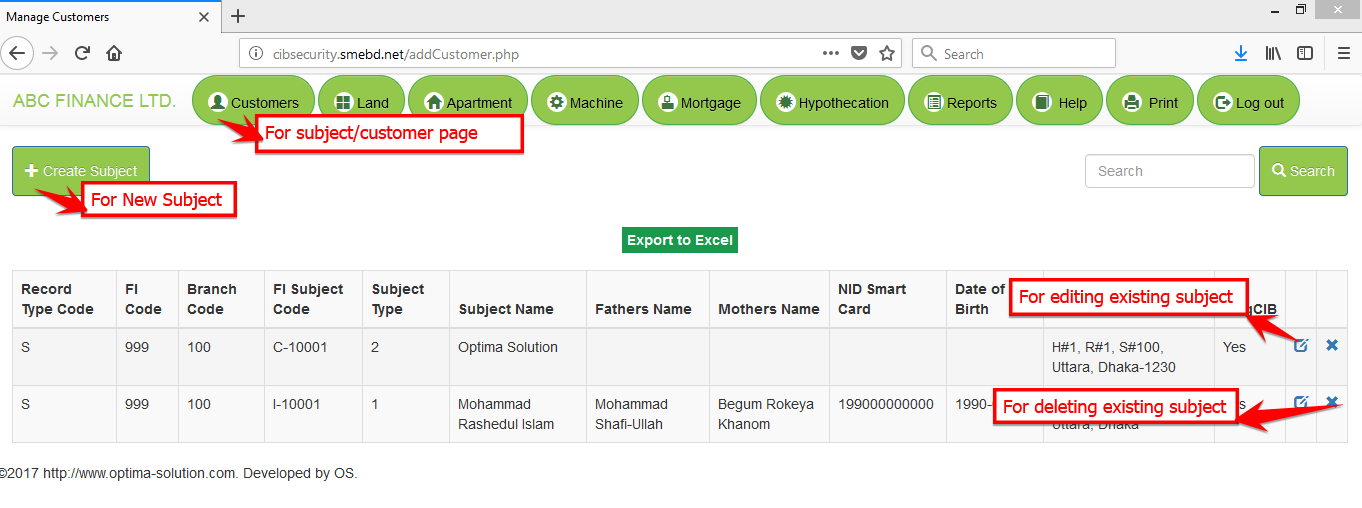This screenshot has height=508, width=1362.
Task: Open the page actions three-dot menu
Action: coord(830,54)
